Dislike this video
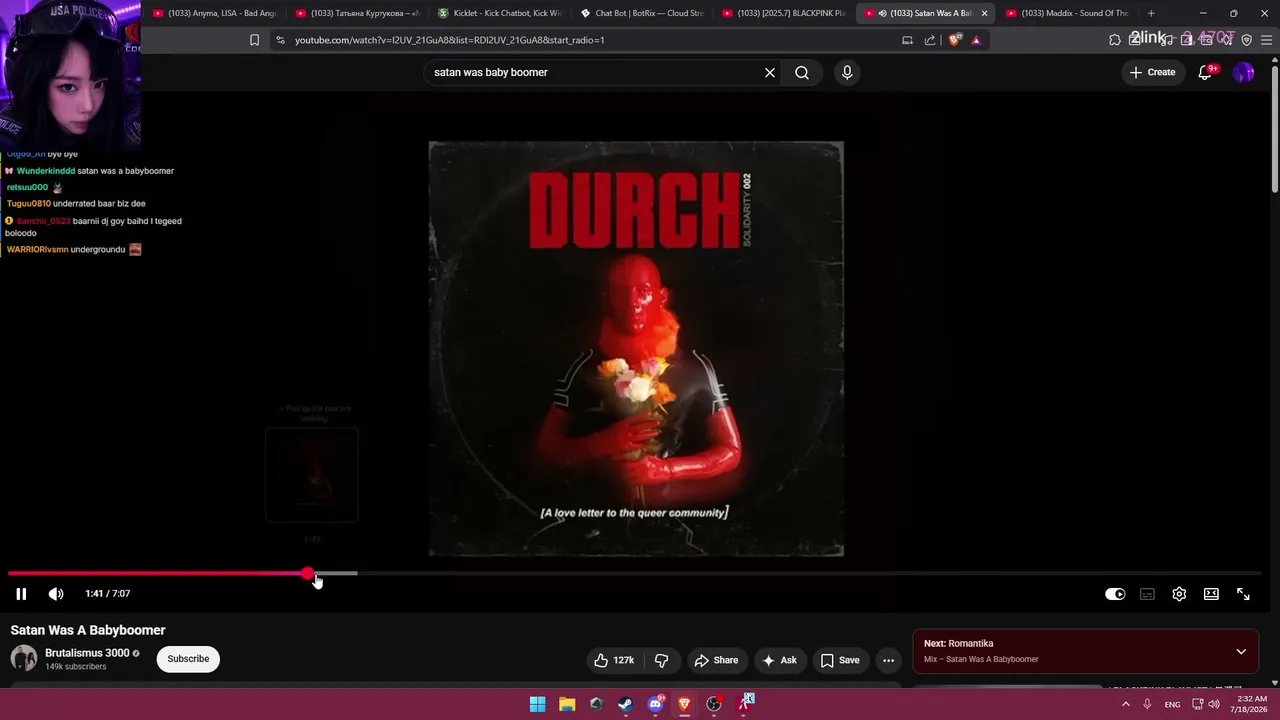The height and width of the screenshot is (720, 1280). (x=661, y=660)
